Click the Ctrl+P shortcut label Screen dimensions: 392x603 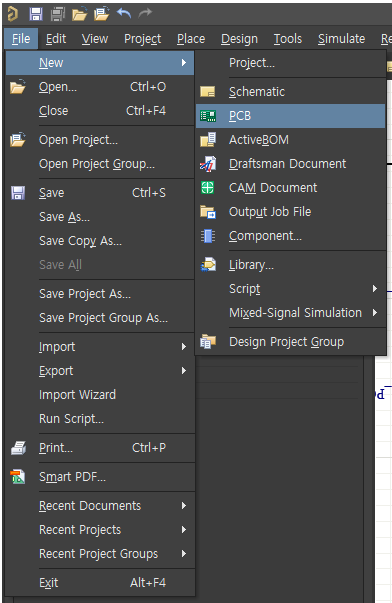149,448
